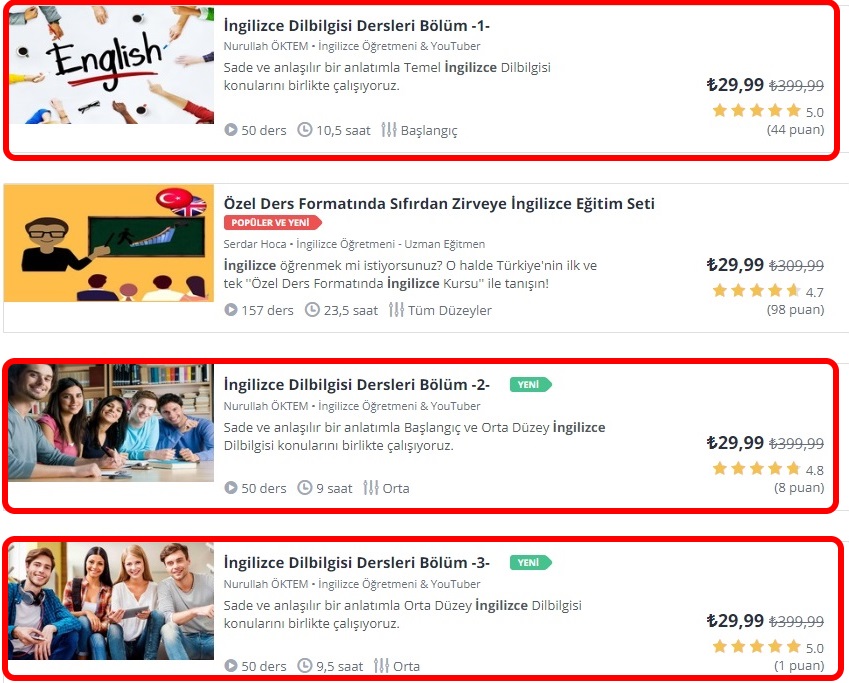Open the students in library thumbnail

[111, 422]
